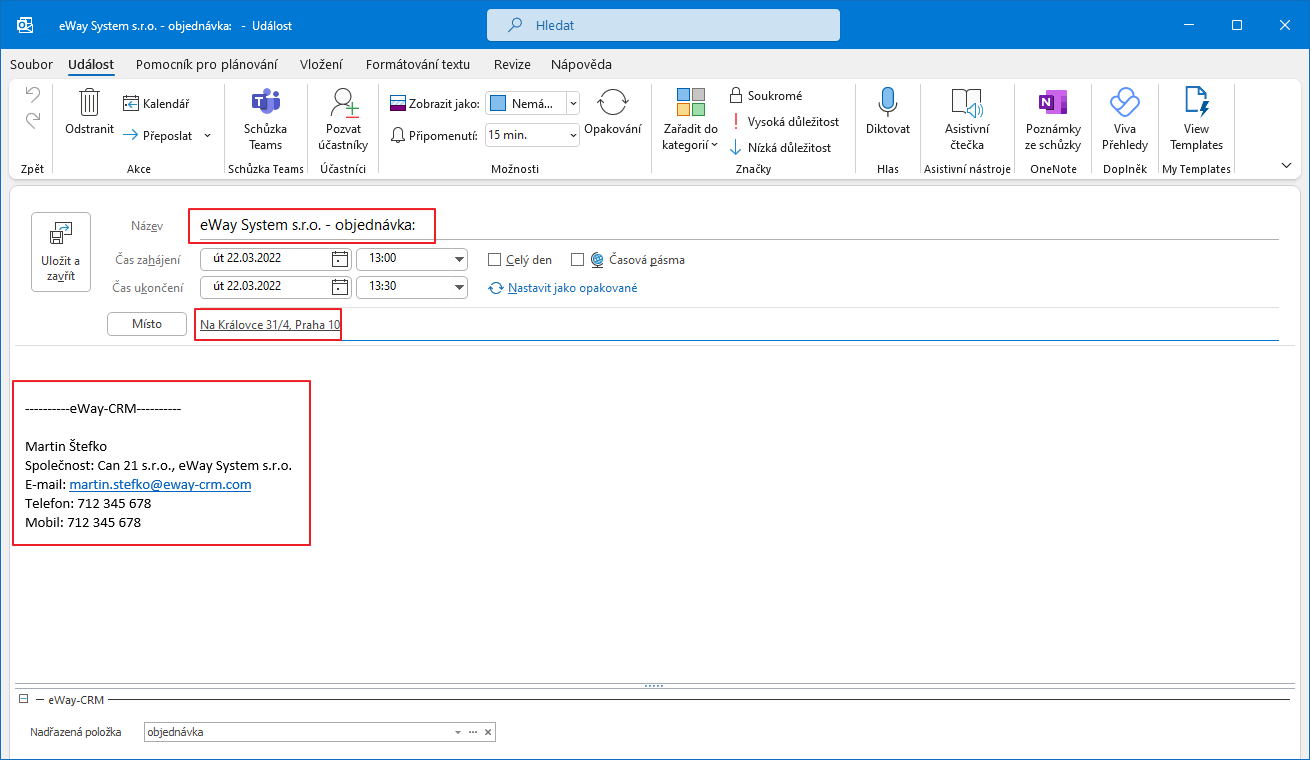Expand the Přeposlat dropdown arrow
This screenshot has width=1310, height=760.
(207, 135)
